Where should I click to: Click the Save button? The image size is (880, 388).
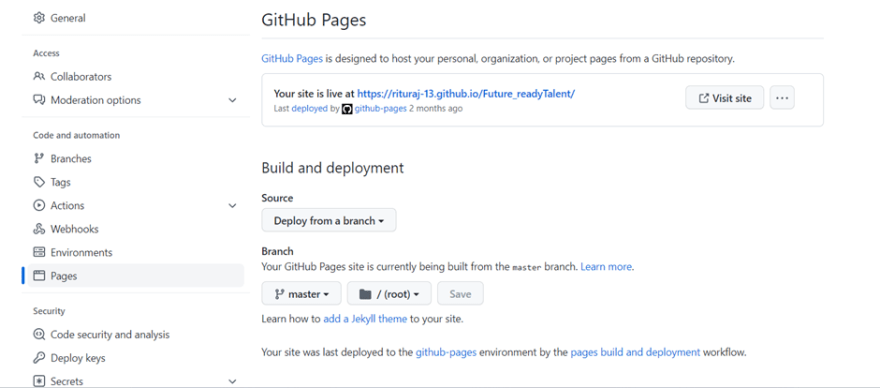coord(460,294)
